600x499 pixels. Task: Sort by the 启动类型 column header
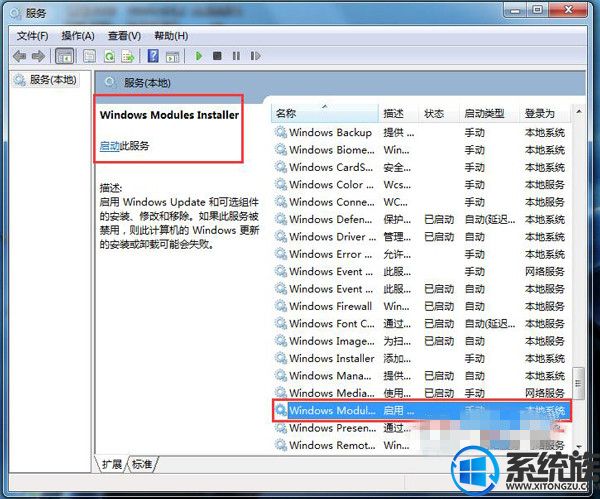pos(489,114)
